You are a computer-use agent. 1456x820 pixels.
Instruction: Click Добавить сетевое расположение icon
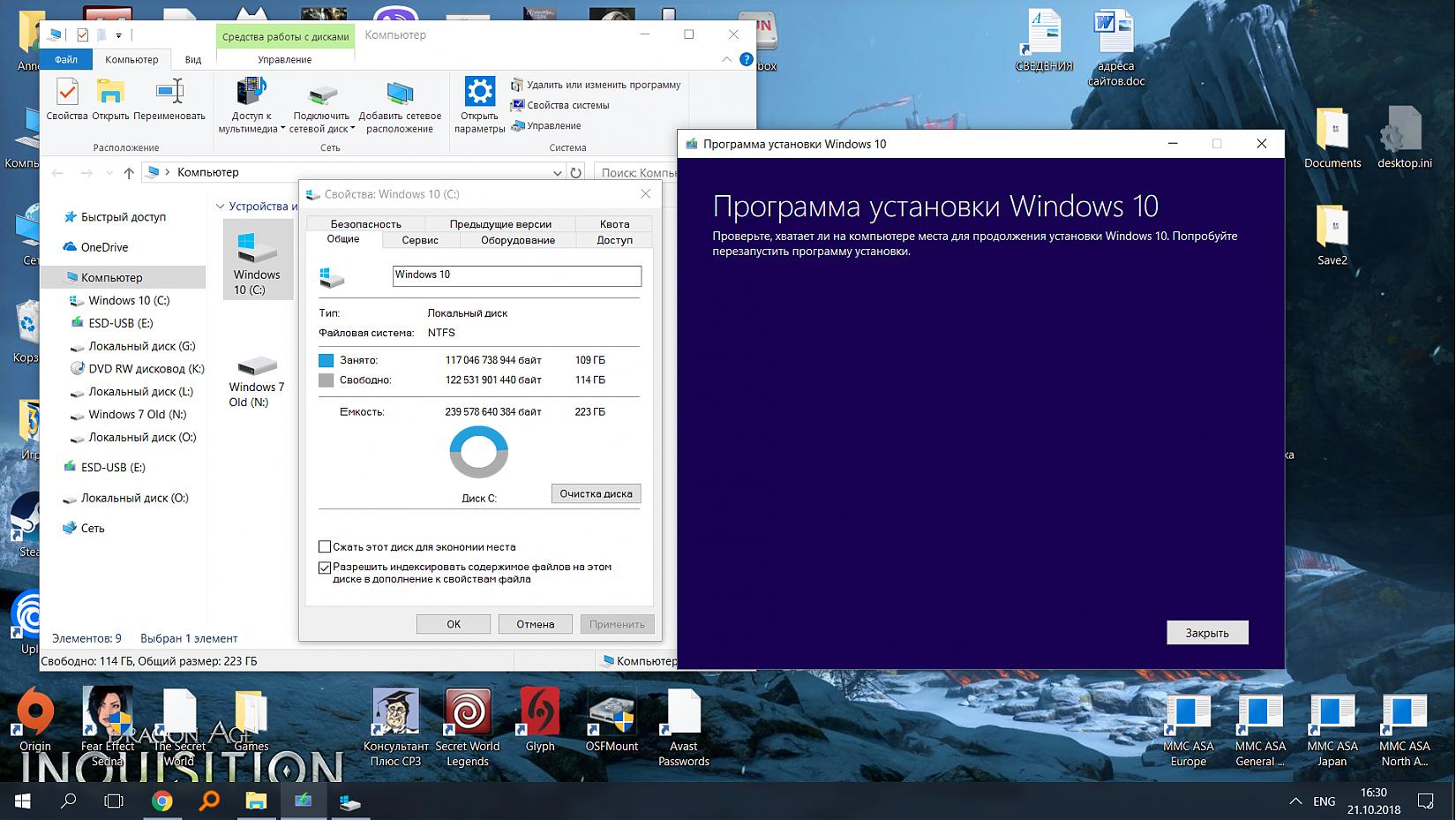[x=400, y=105]
